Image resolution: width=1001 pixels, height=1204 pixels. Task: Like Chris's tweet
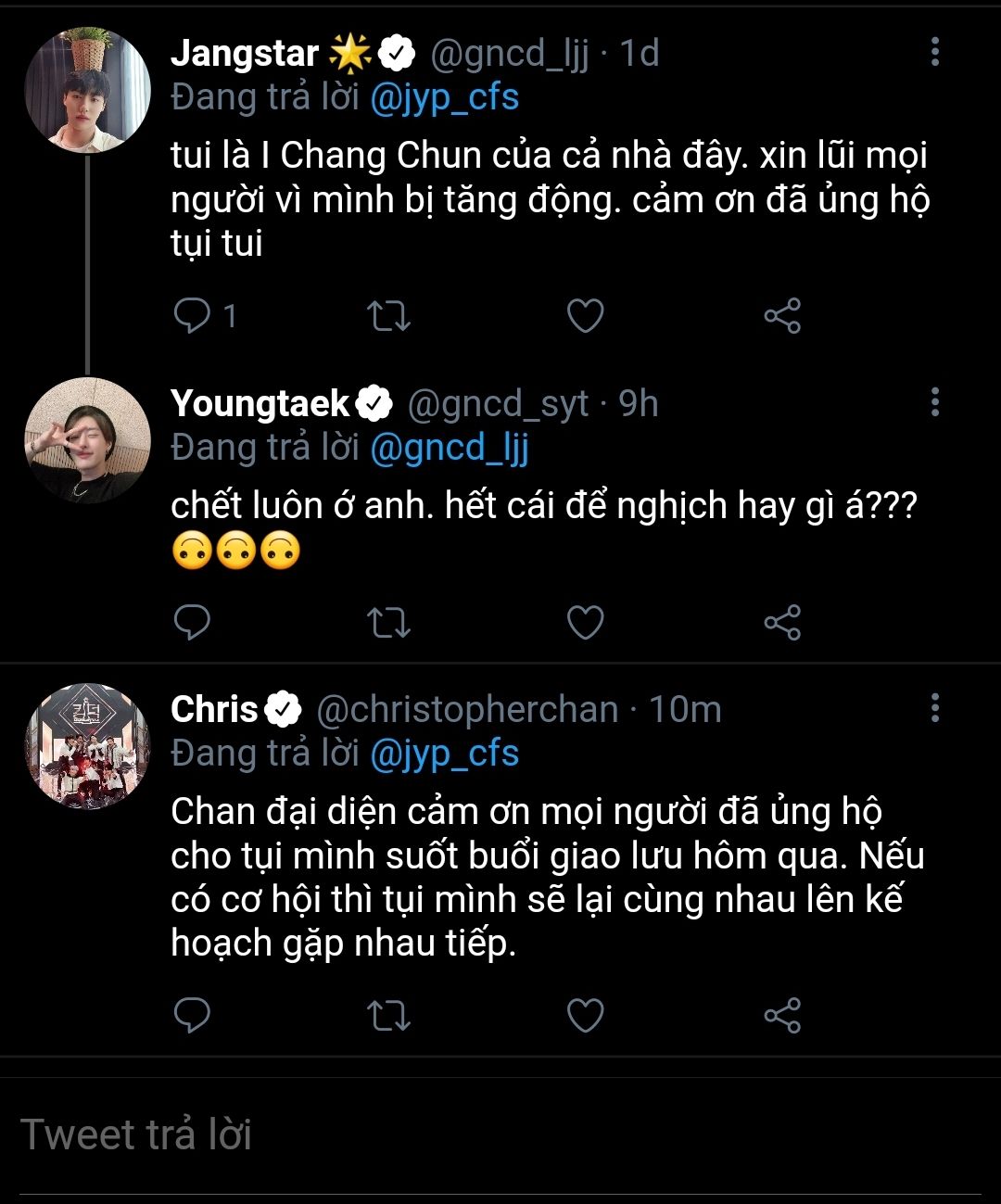586,1015
